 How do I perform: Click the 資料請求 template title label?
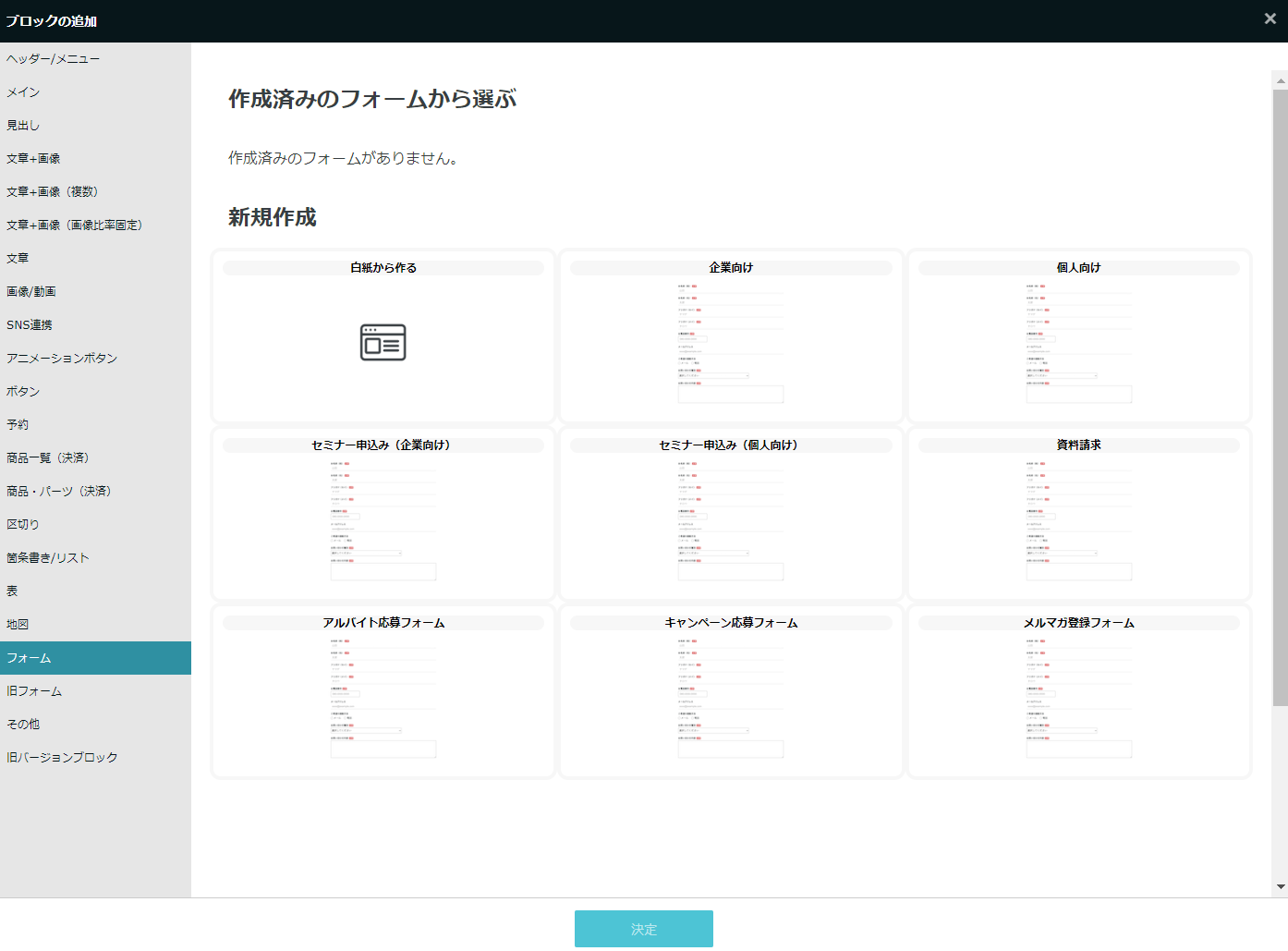pyautogui.click(x=1079, y=445)
